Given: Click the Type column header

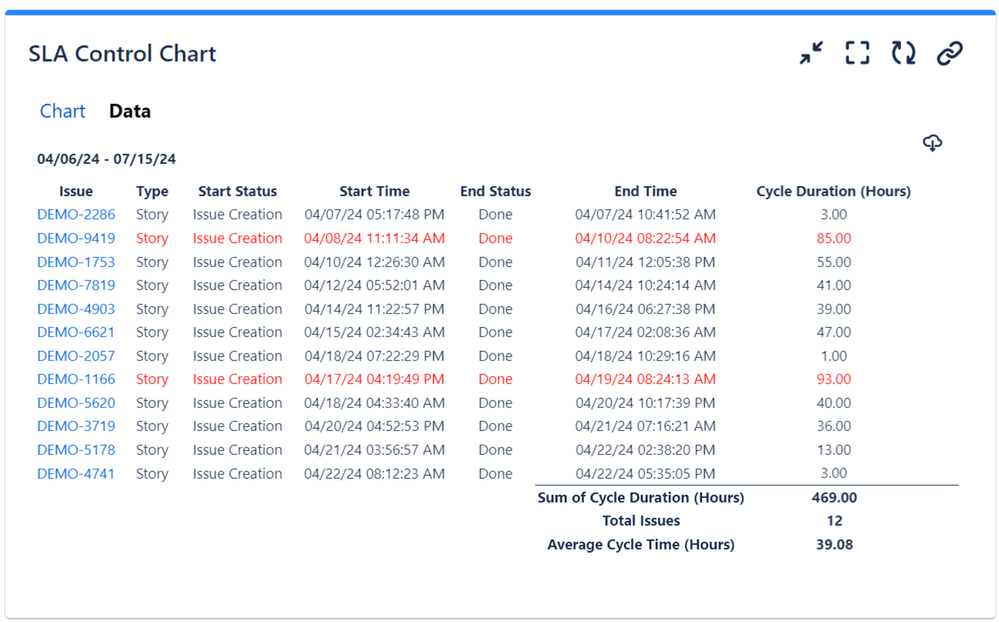Looking at the screenshot, I should (152, 191).
